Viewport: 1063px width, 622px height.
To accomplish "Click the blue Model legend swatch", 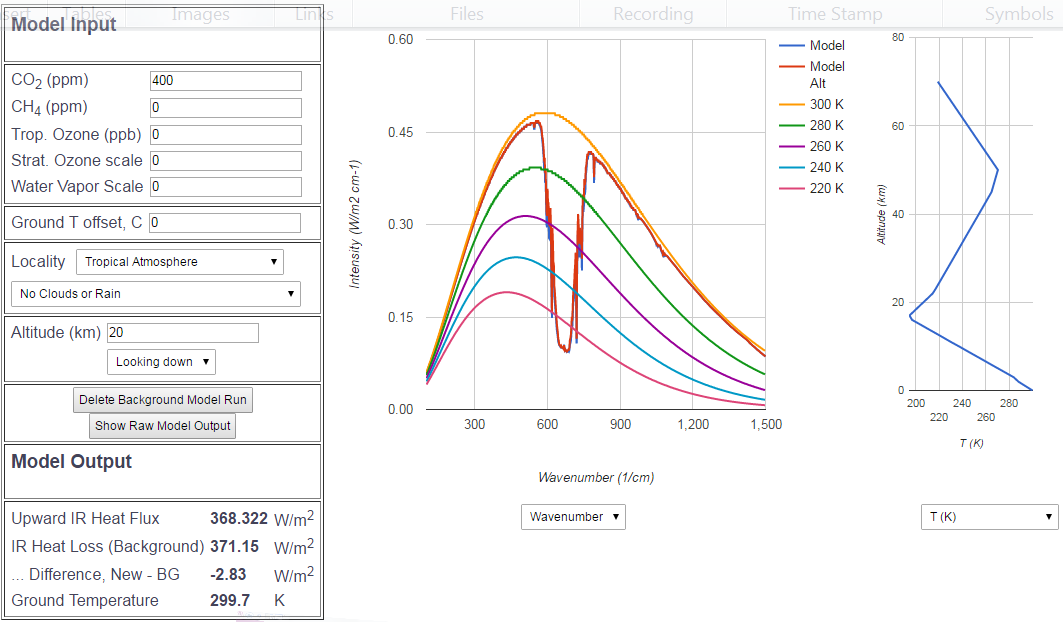I will click(x=792, y=46).
